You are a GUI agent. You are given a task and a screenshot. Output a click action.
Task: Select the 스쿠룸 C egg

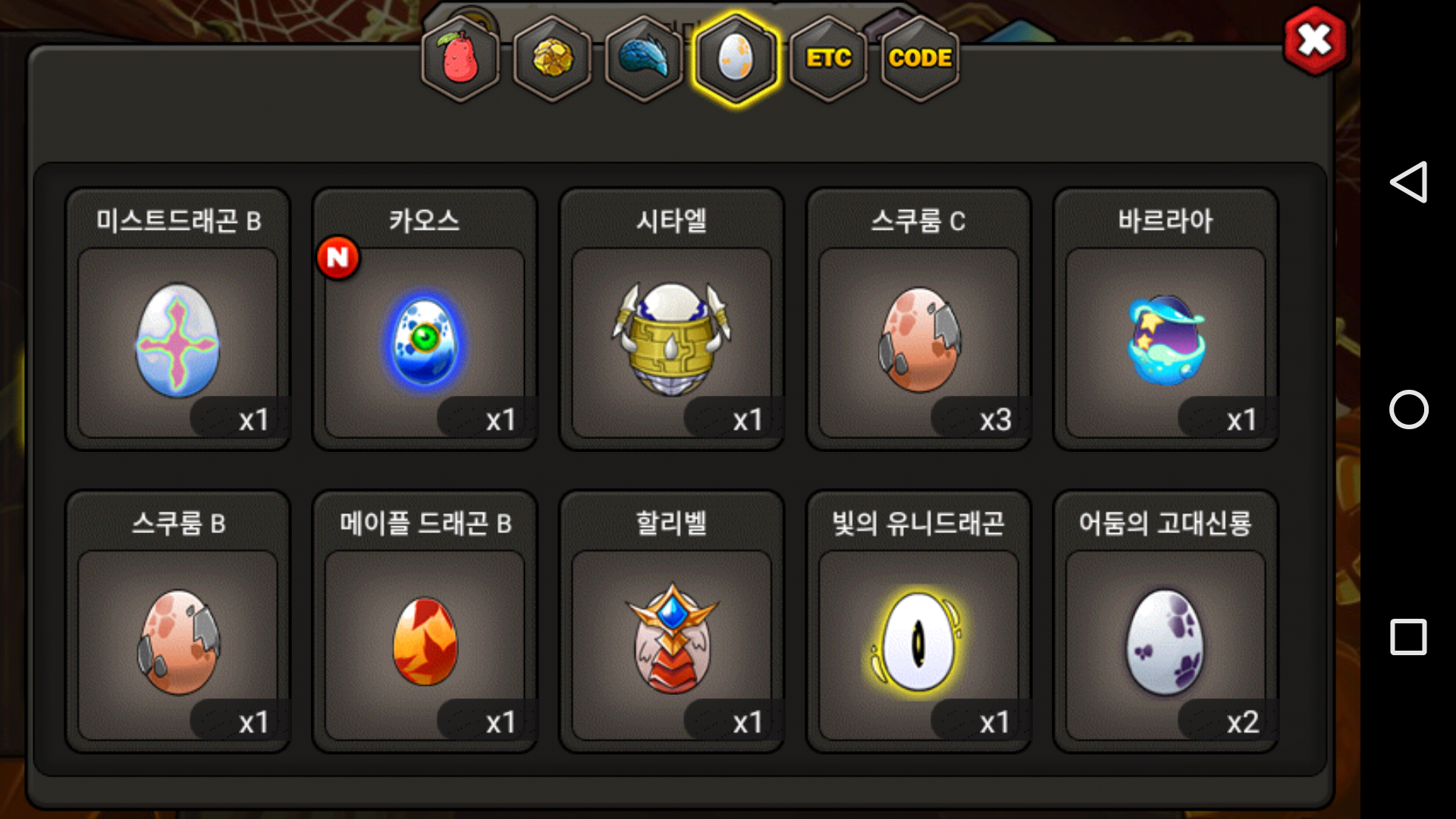tap(918, 319)
